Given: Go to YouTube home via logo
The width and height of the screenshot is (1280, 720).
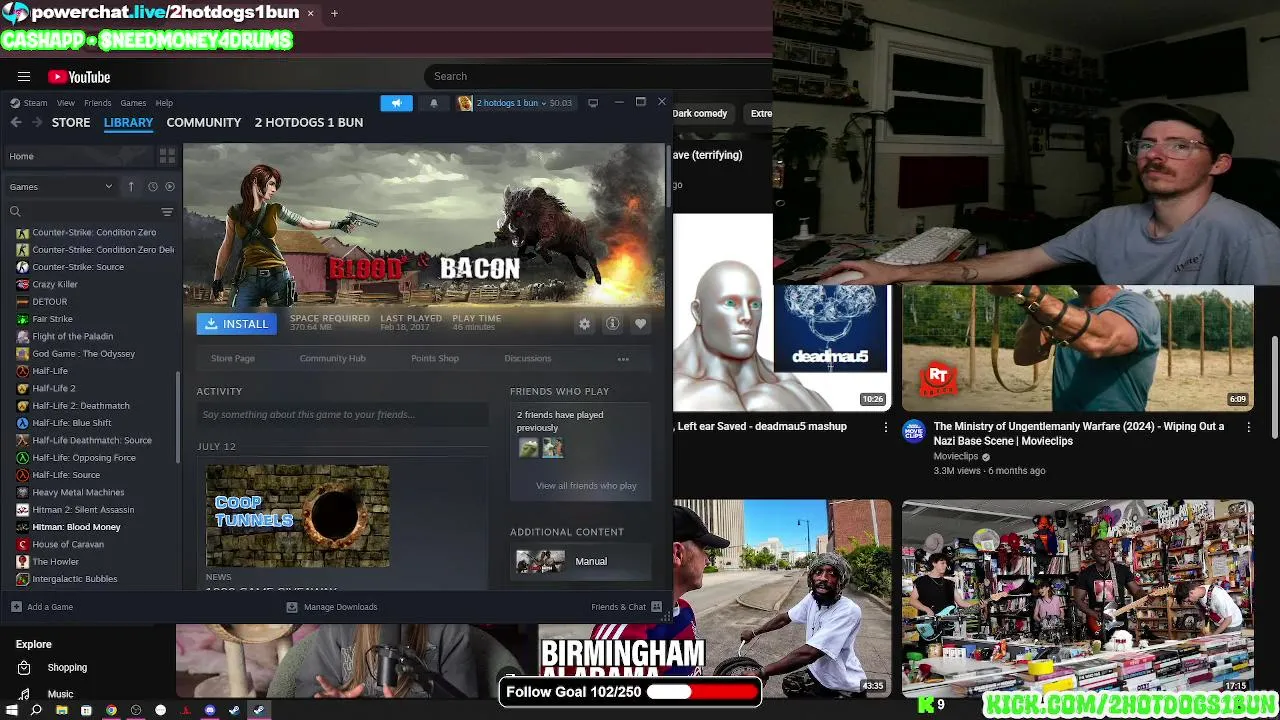Looking at the screenshot, I should coord(79,77).
